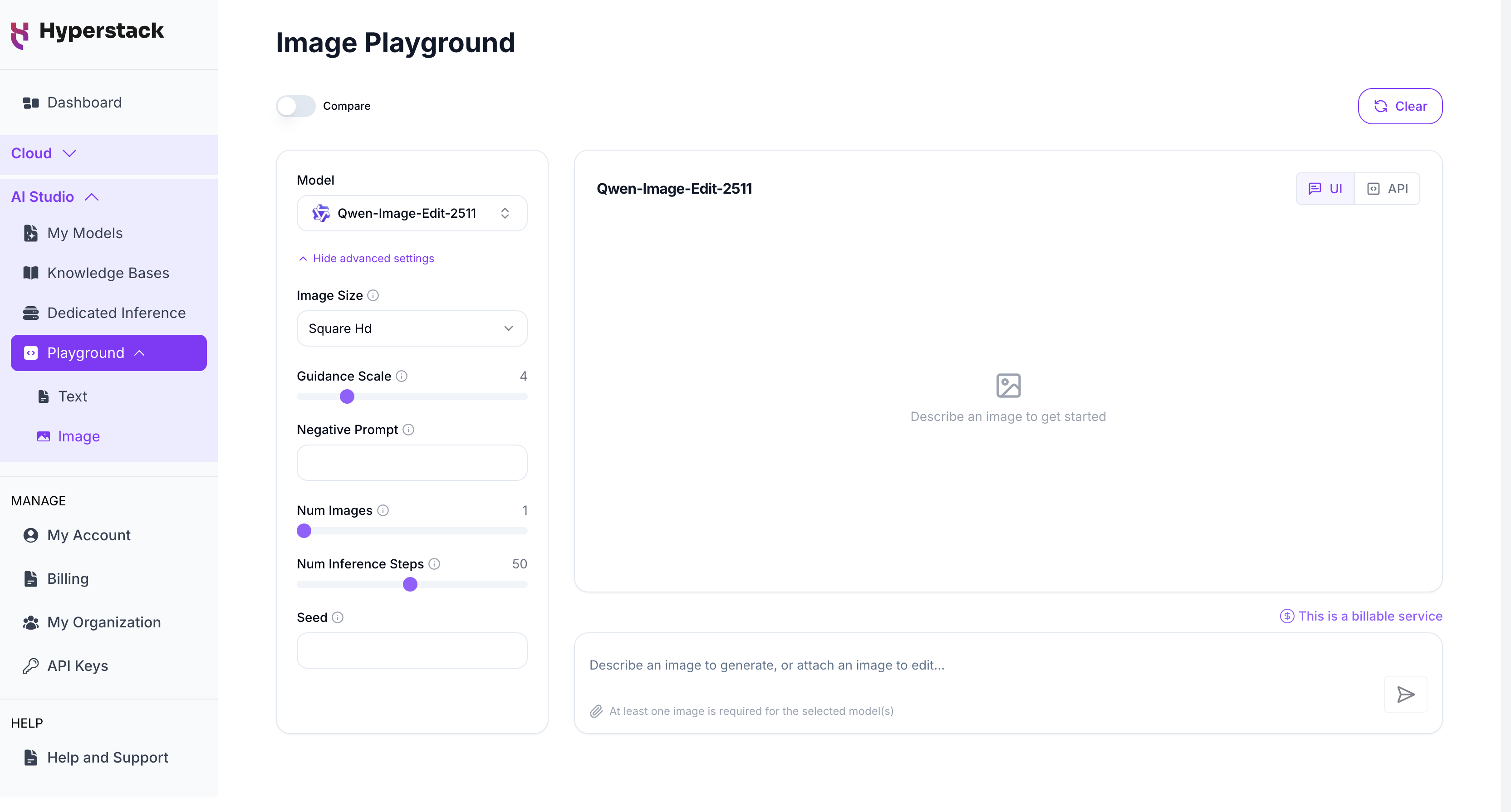The image size is (1511, 812).
Task: Click the Seed input field
Action: tap(412, 650)
